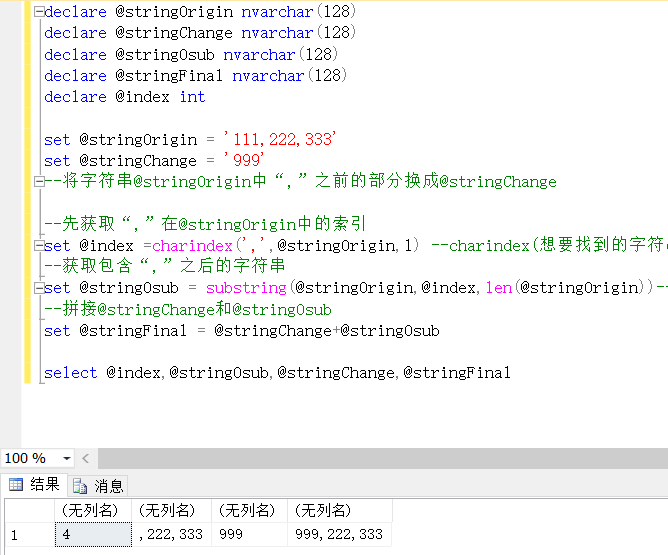Click the charindex function name in code
Screen dimensions: 668x555
click(192, 246)
